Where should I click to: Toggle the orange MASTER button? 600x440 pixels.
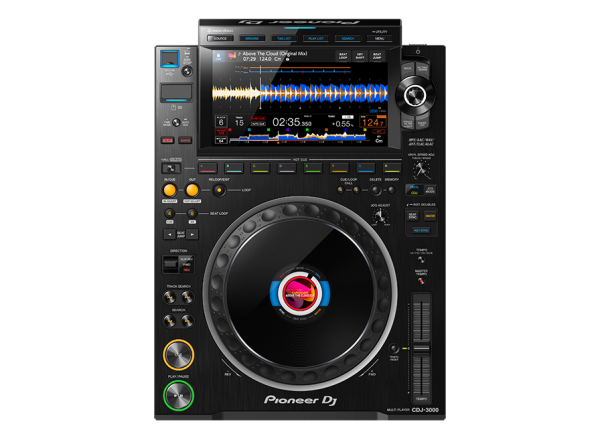(430, 216)
